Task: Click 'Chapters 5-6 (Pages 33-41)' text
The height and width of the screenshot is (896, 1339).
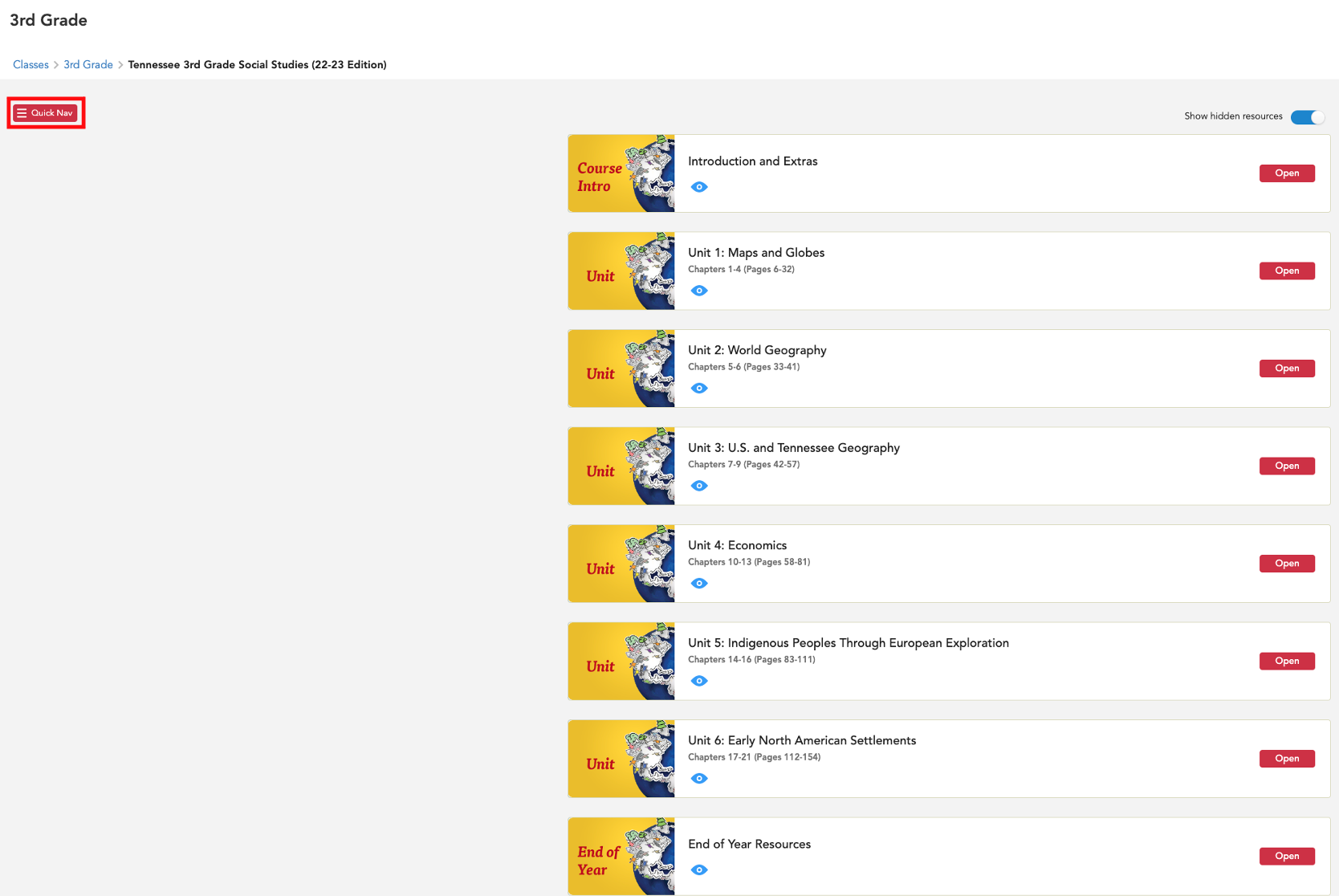Action: click(x=743, y=367)
